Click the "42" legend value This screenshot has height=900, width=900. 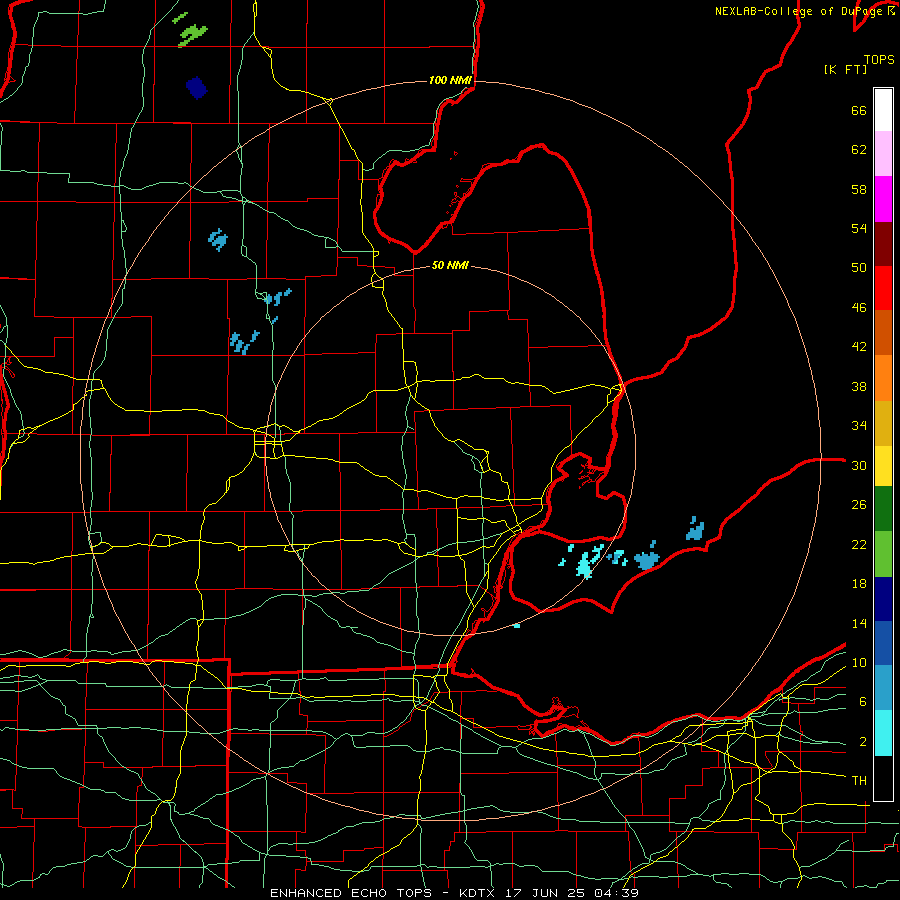(x=859, y=347)
